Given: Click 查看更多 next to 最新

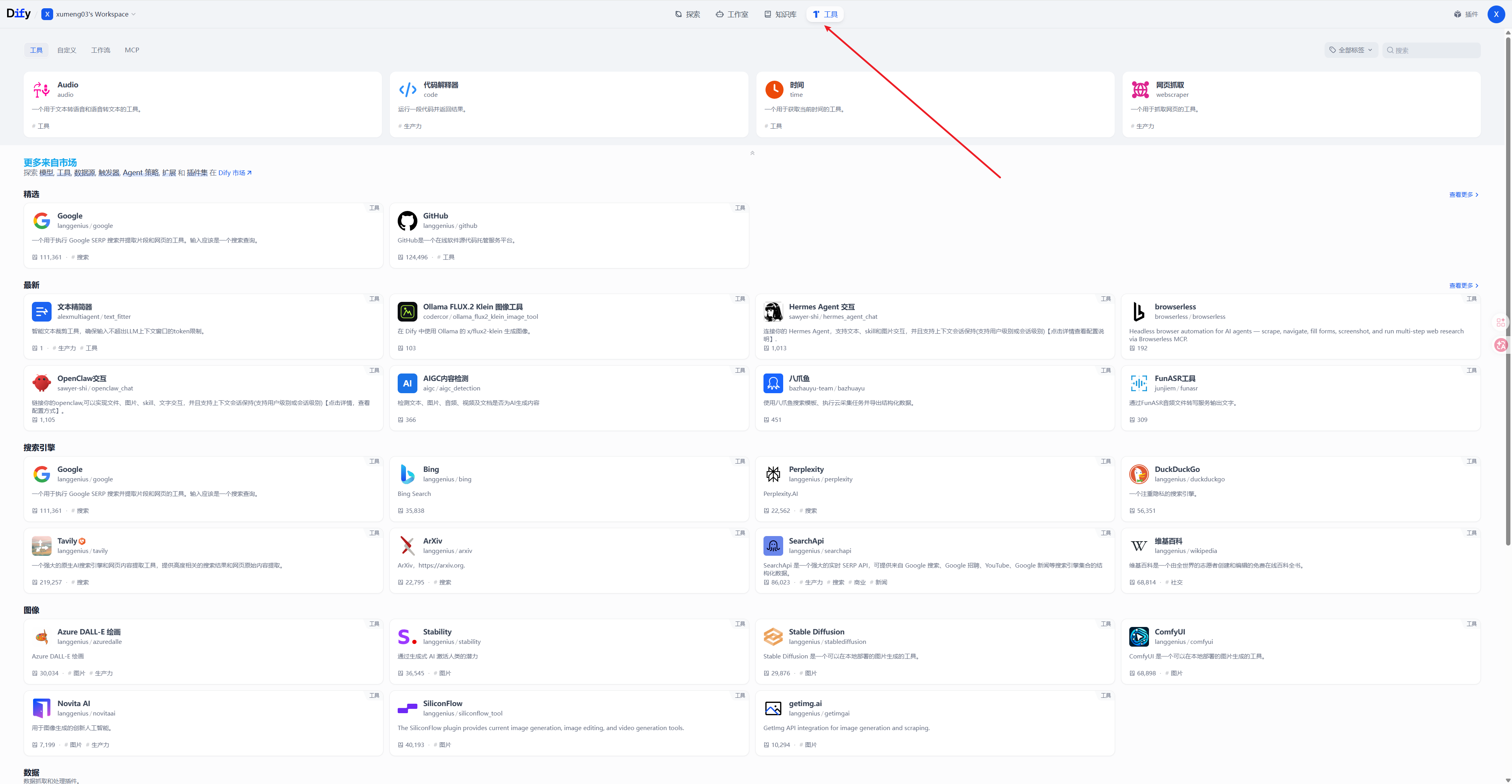Looking at the screenshot, I should 1463,286.
